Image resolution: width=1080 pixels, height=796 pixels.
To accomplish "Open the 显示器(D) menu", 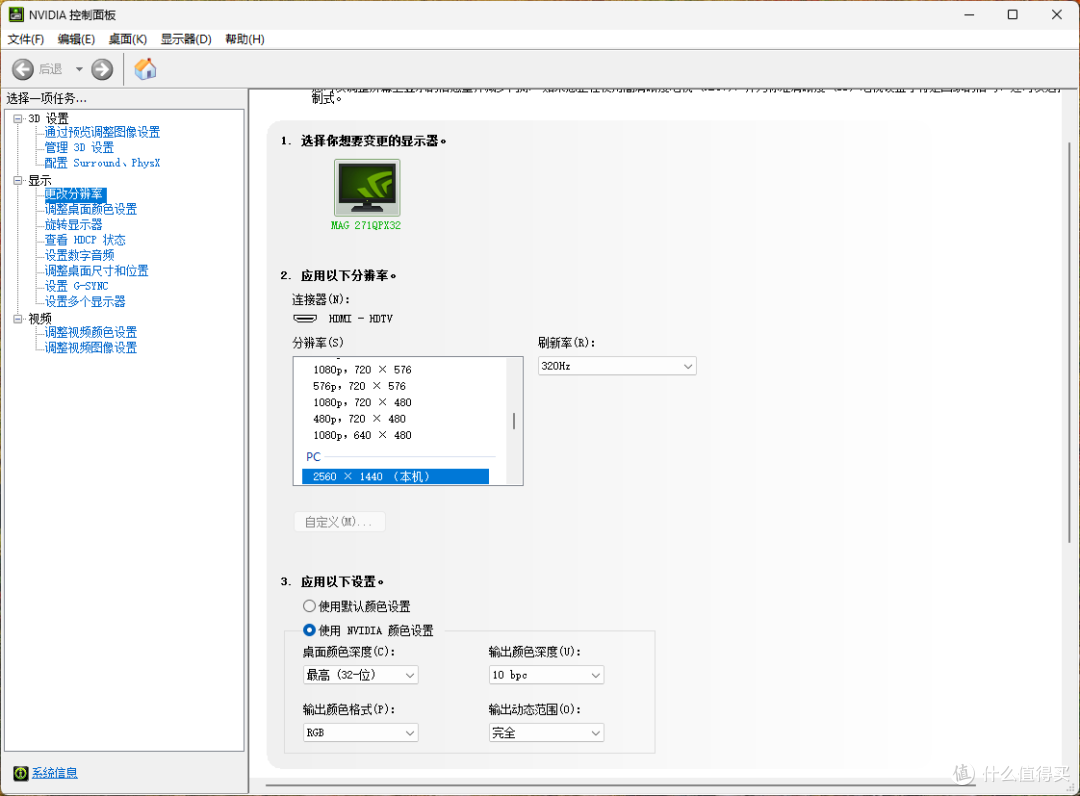I will point(186,39).
